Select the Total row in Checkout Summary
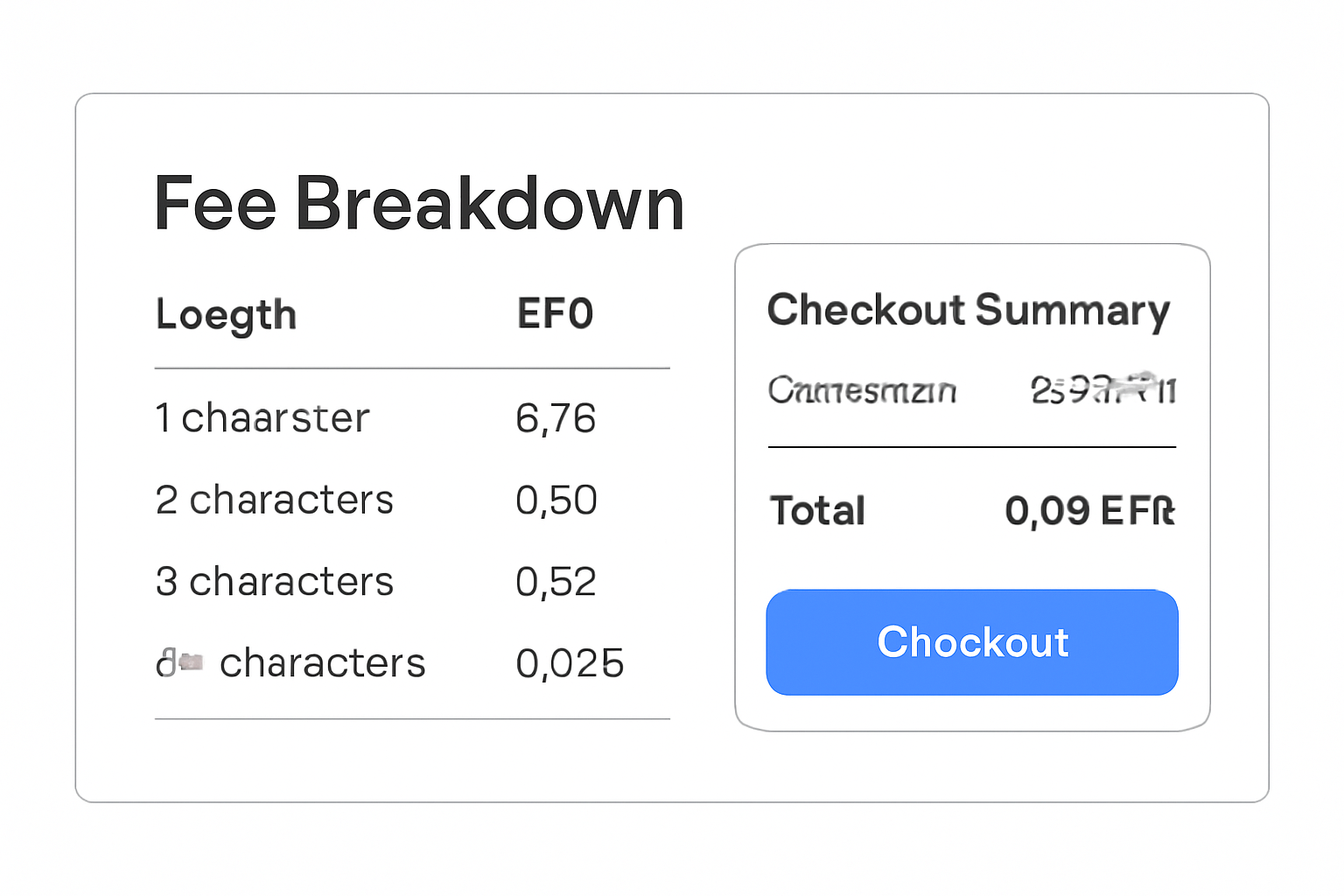Screen dimensions: 1344x896 [971, 511]
